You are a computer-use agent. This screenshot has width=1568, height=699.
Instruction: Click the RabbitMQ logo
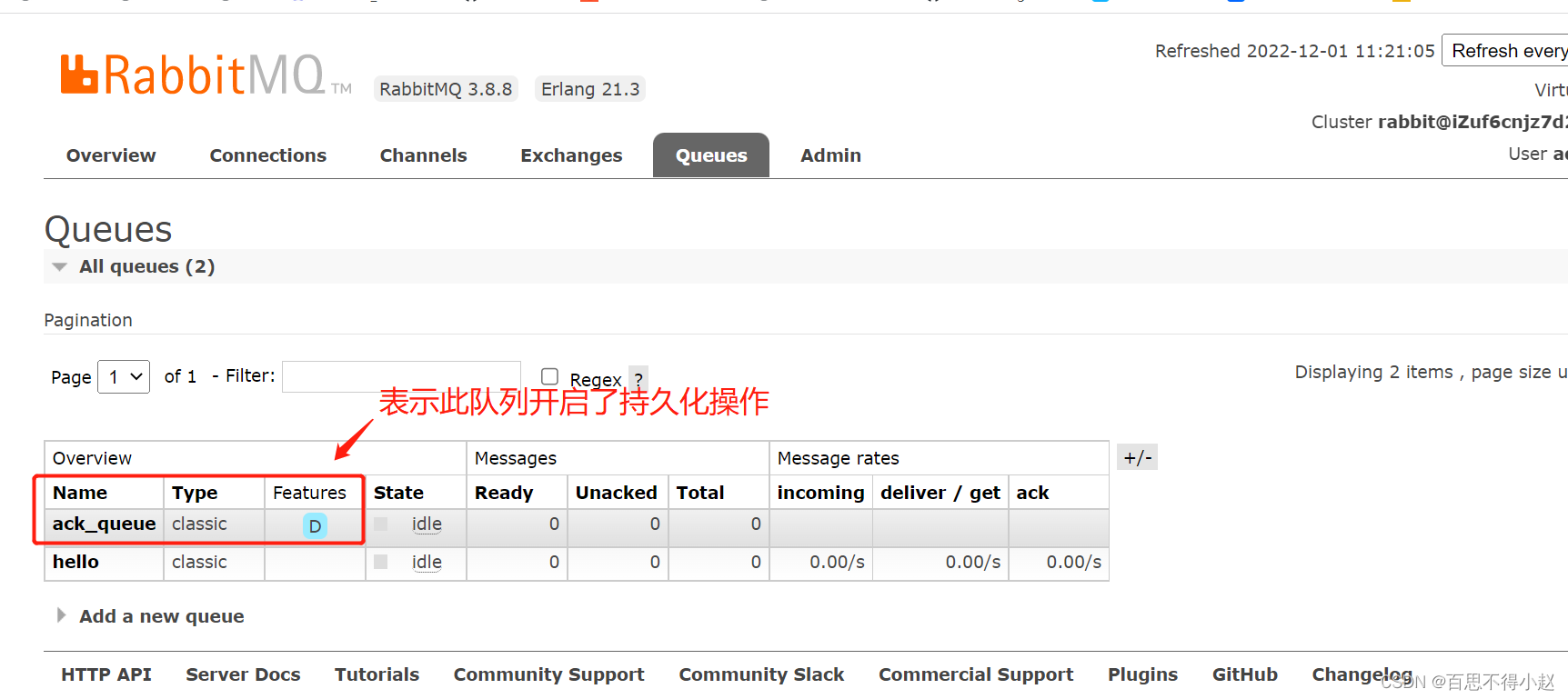(206, 75)
